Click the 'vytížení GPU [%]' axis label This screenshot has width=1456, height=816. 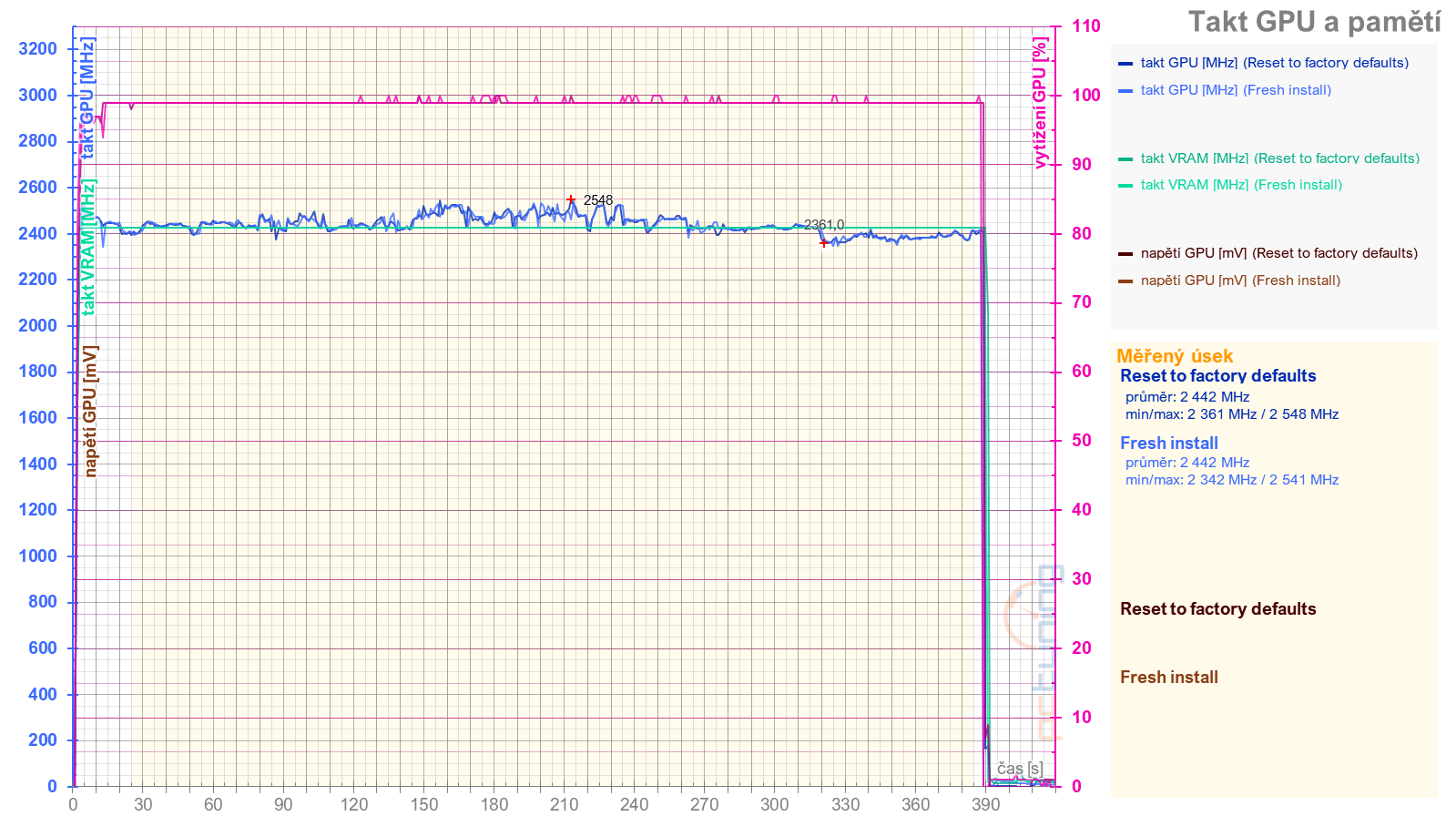pyautogui.click(x=1040, y=103)
